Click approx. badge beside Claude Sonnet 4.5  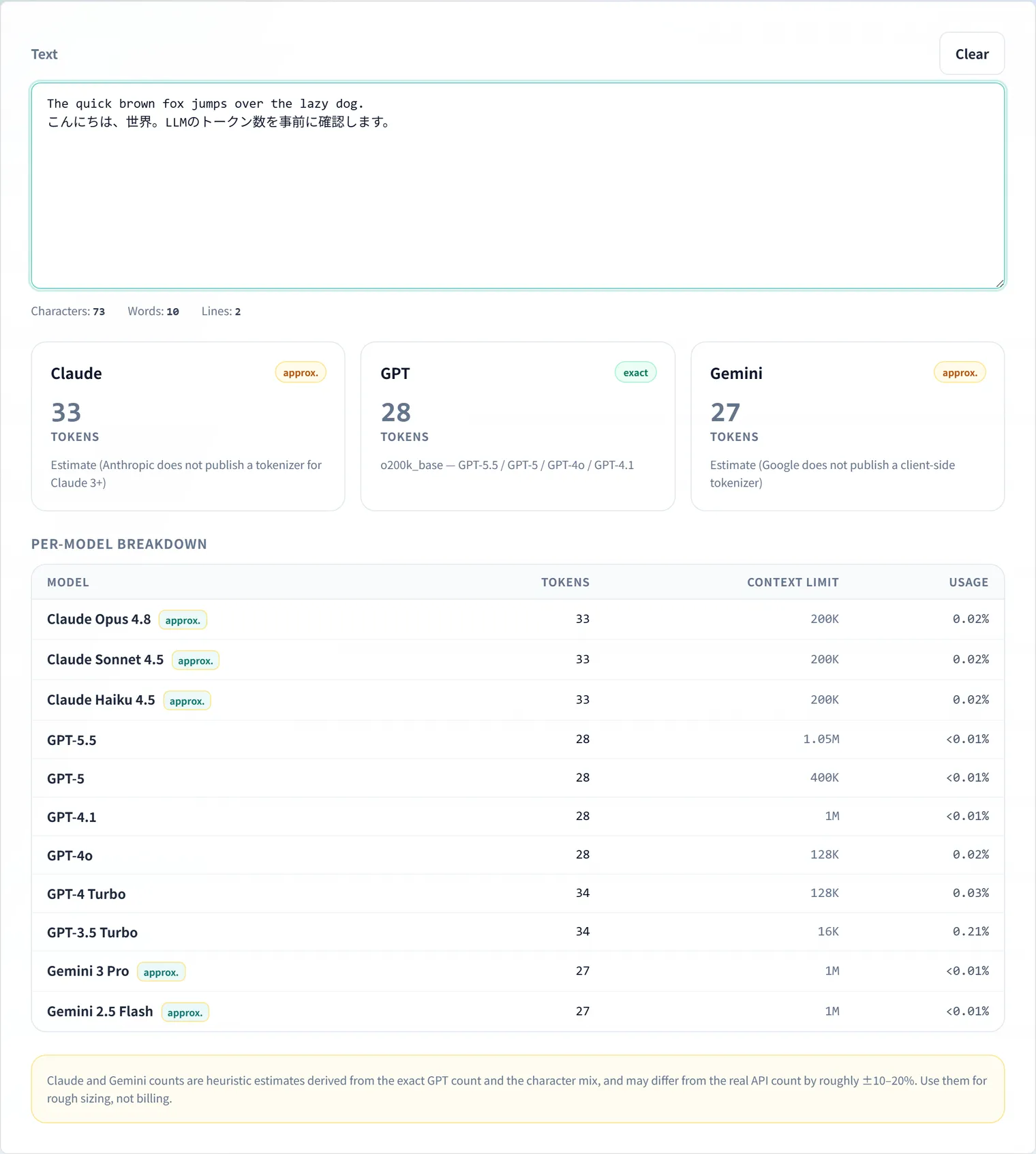(x=196, y=660)
